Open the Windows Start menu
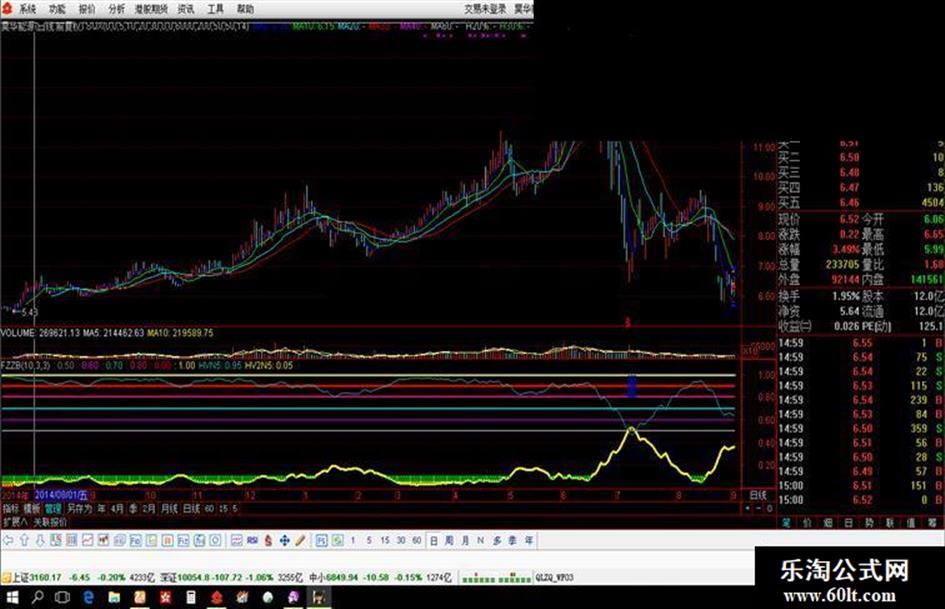This screenshot has height=609, width=945. click(11, 598)
